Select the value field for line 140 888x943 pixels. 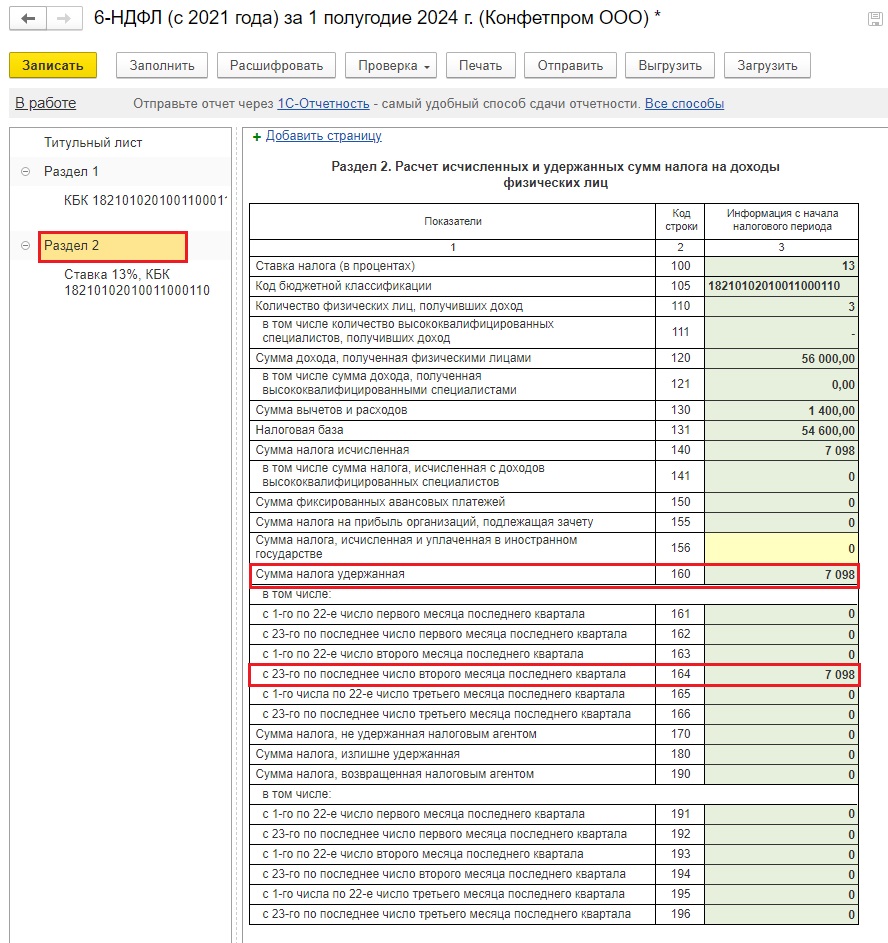781,450
